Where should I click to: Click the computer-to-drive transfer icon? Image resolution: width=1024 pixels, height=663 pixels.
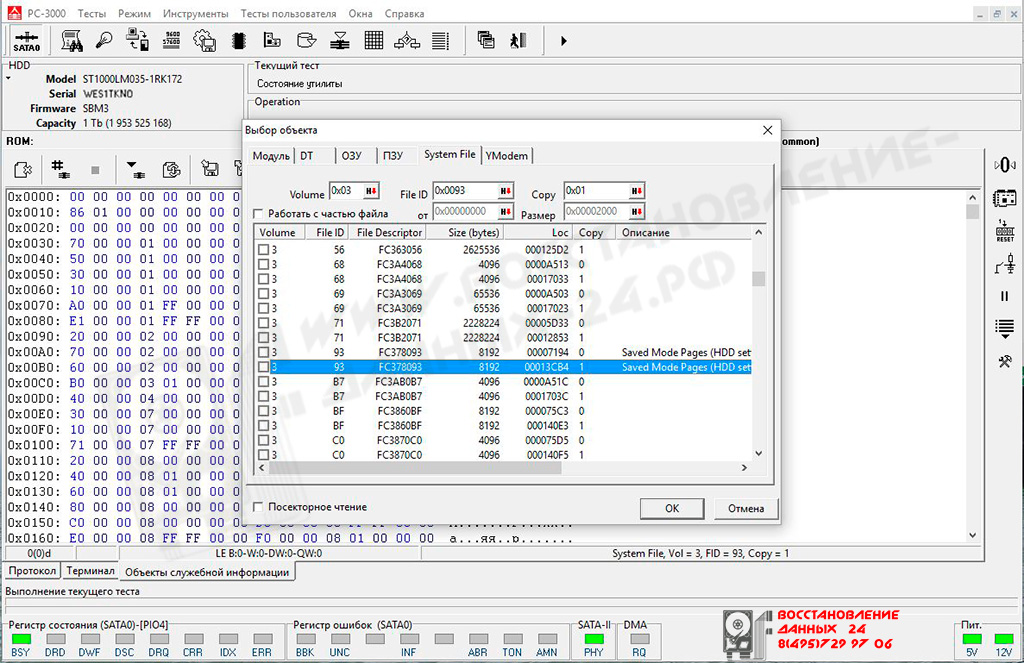137,40
